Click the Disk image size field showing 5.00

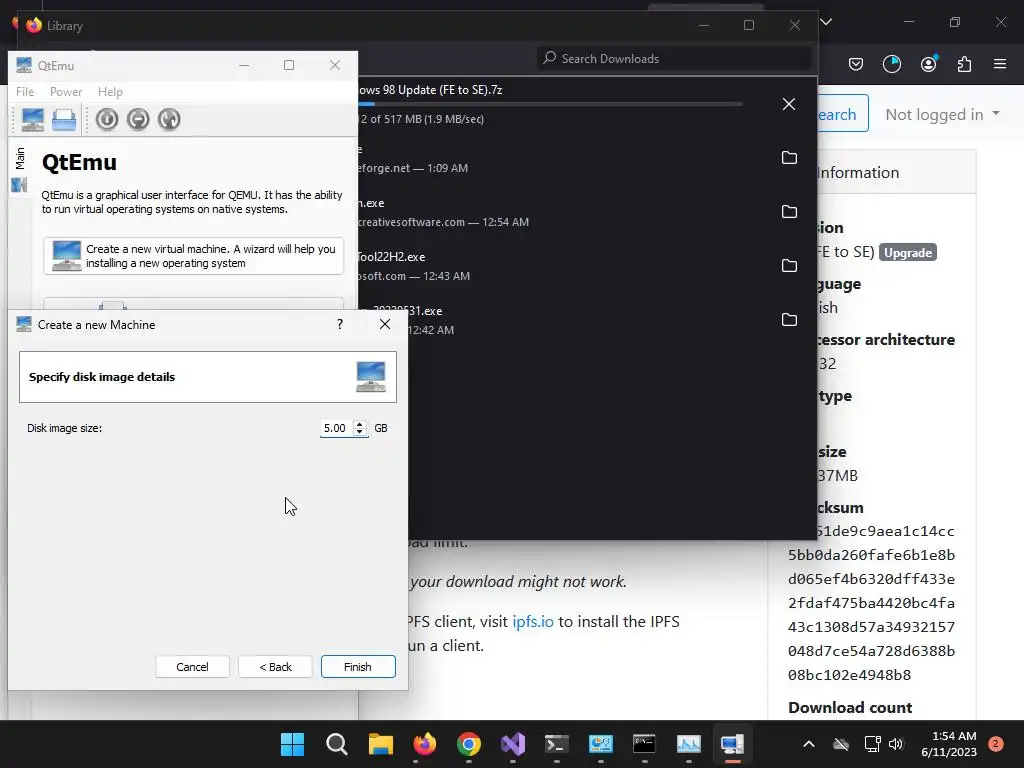(x=336, y=428)
